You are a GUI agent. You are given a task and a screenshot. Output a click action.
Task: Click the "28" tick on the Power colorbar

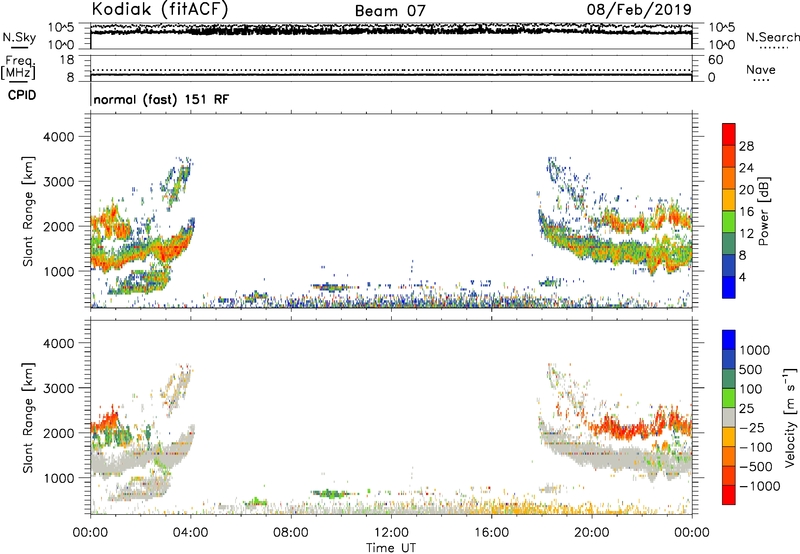pos(746,146)
